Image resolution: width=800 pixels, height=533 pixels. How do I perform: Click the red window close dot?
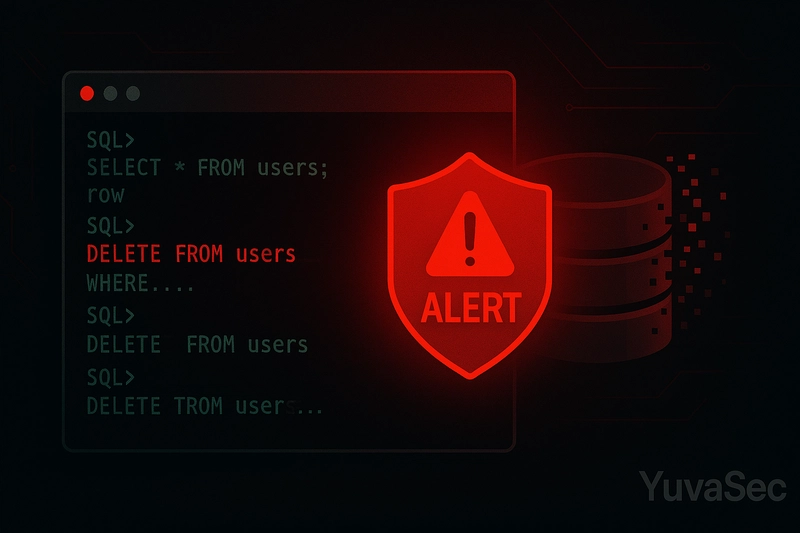pos(87,93)
